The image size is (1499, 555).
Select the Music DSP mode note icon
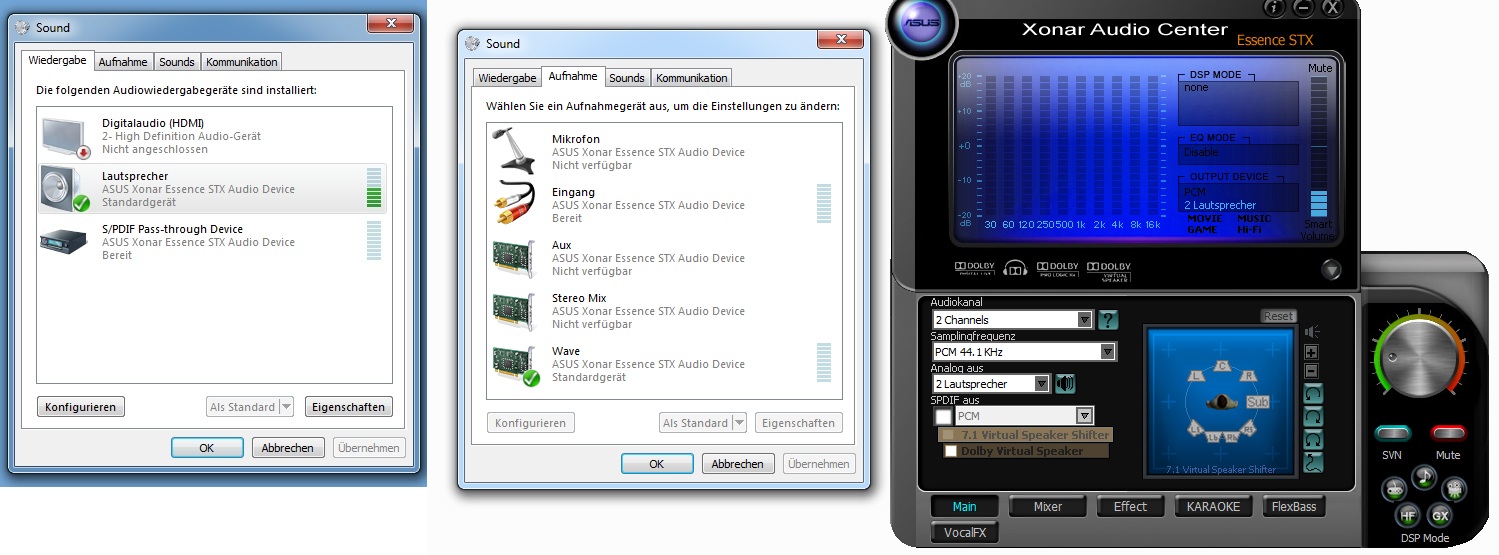[1424, 478]
